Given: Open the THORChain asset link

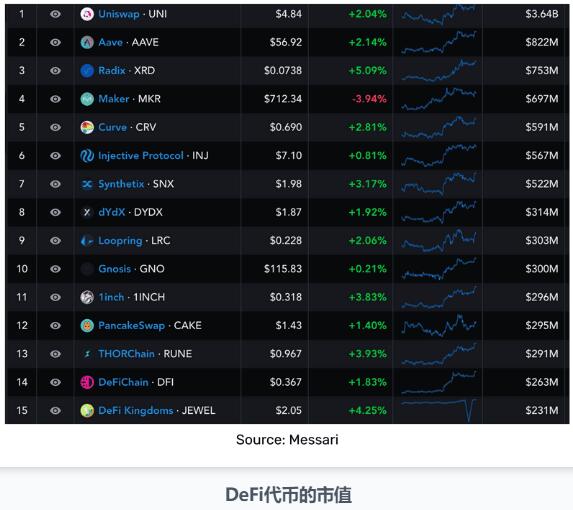Looking at the screenshot, I should point(126,354).
